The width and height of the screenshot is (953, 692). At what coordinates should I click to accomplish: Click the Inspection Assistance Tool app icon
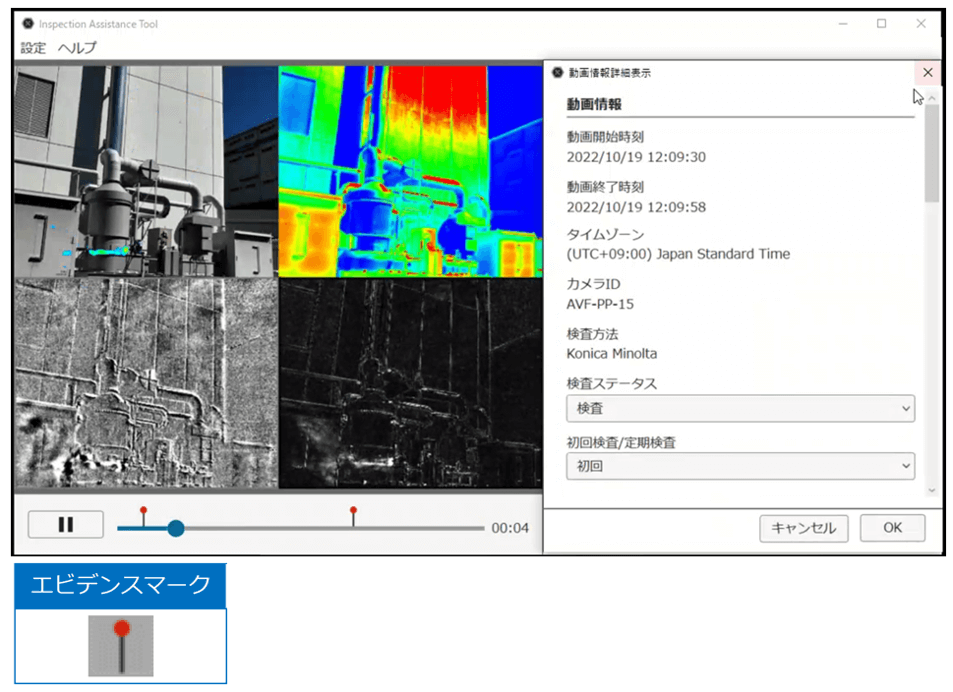(x=28, y=24)
